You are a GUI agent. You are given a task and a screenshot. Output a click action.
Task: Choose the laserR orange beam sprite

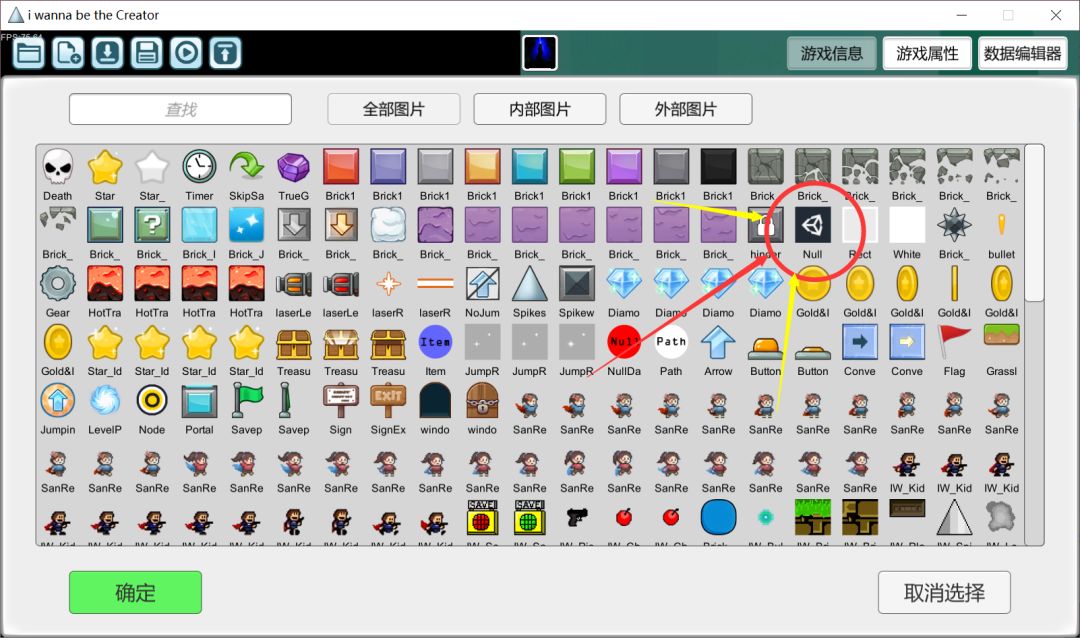[x=435, y=284]
